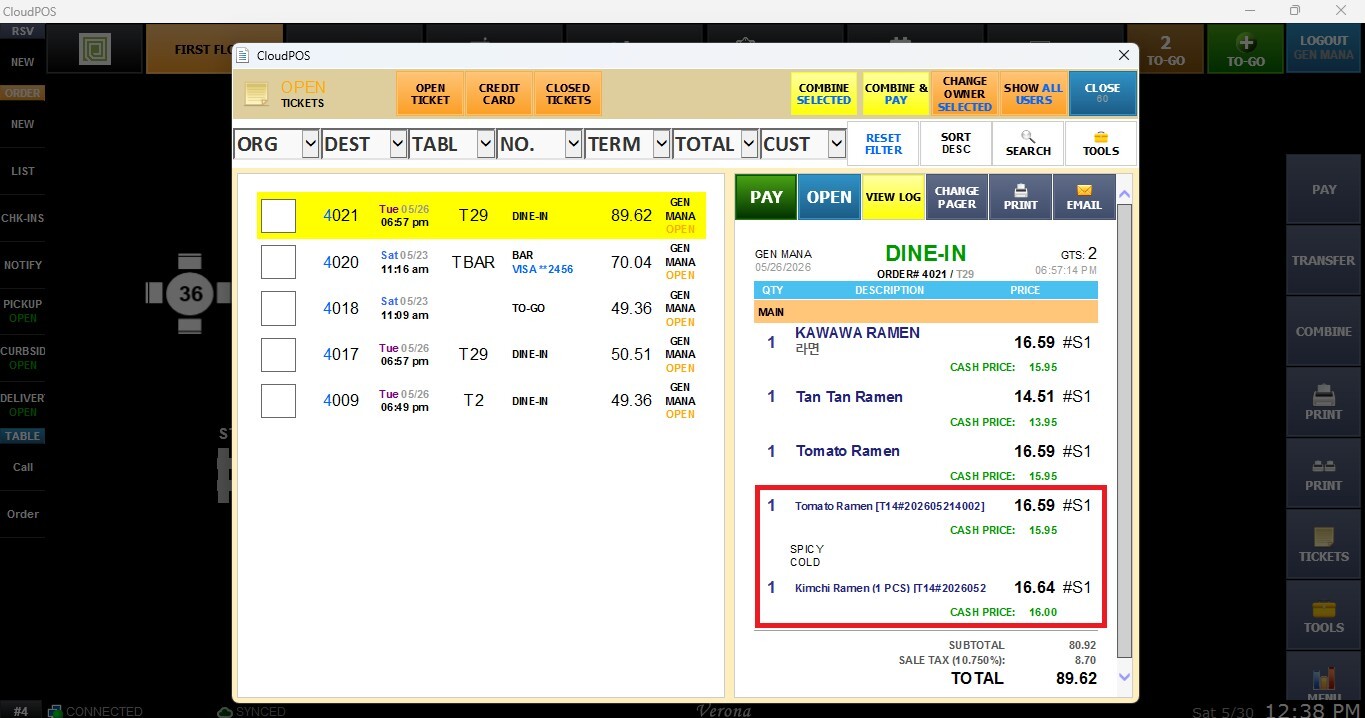Screen dimensions: 1365x718
Task: Click the blue OPEN button in ticket panel
Action: [829, 197]
